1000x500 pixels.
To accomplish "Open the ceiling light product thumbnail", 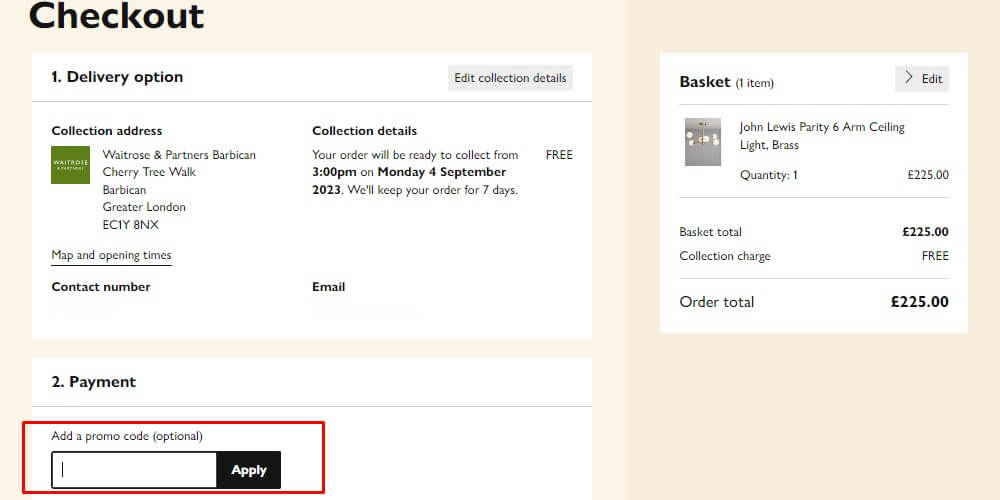I will pos(702,142).
